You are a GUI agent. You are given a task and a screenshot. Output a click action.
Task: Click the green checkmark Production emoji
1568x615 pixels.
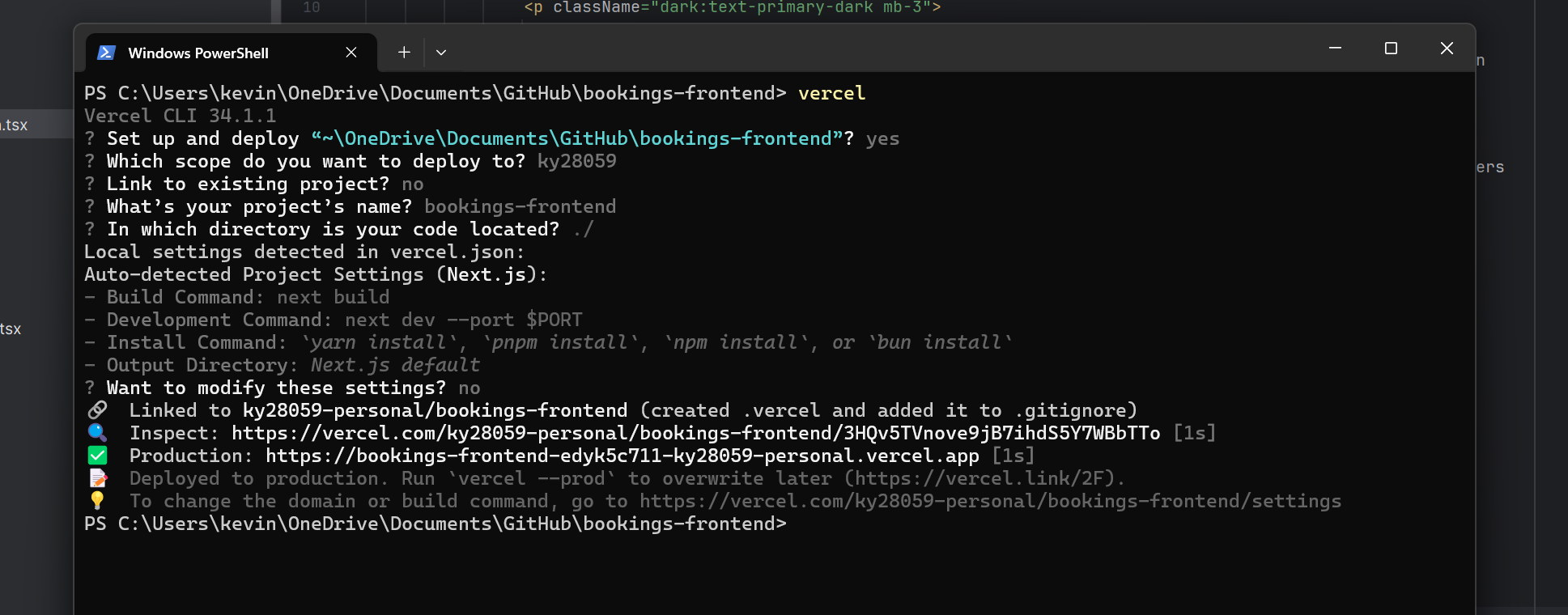pyautogui.click(x=97, y=456)
